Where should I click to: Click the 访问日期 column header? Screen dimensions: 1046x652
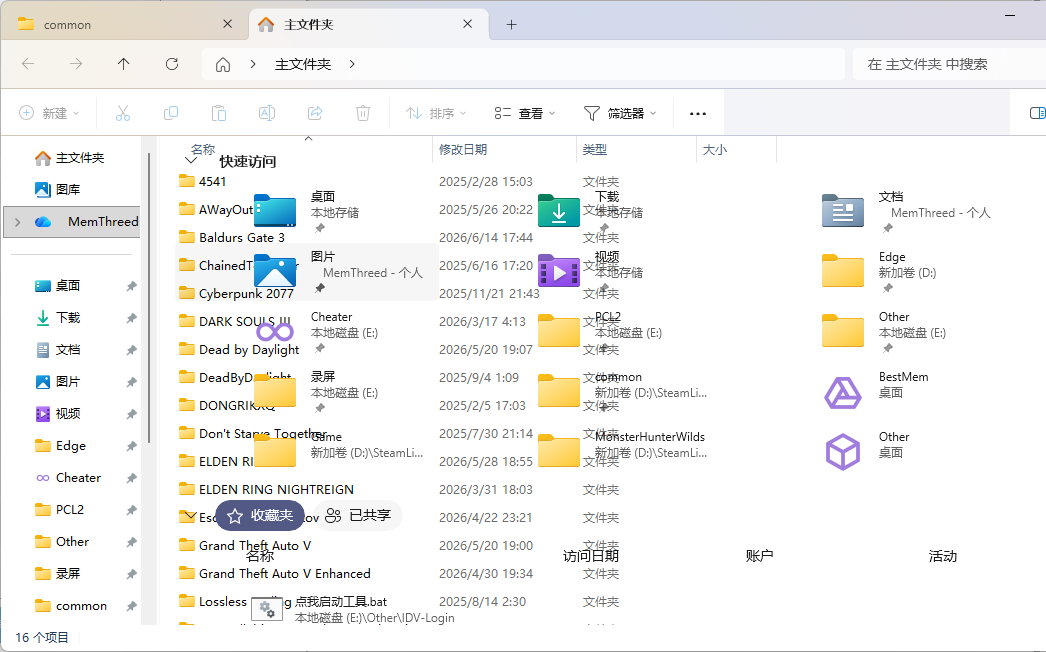coord(591,556)
